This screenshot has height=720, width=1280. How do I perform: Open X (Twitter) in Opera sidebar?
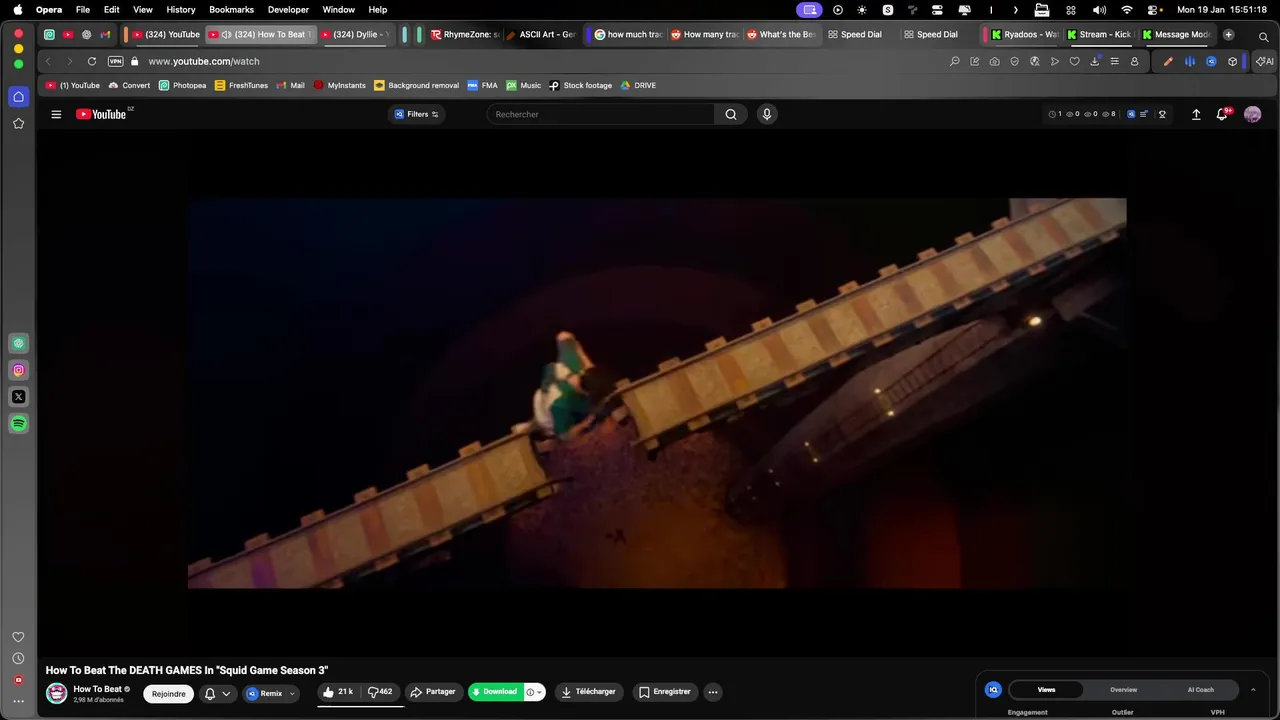[x=18, y=397]
